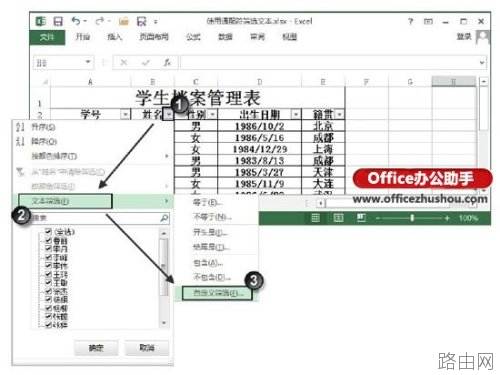Click the 100% zoom level text
Image resolution: width=500 pixels, height=375 pixels.
(468, 218)
